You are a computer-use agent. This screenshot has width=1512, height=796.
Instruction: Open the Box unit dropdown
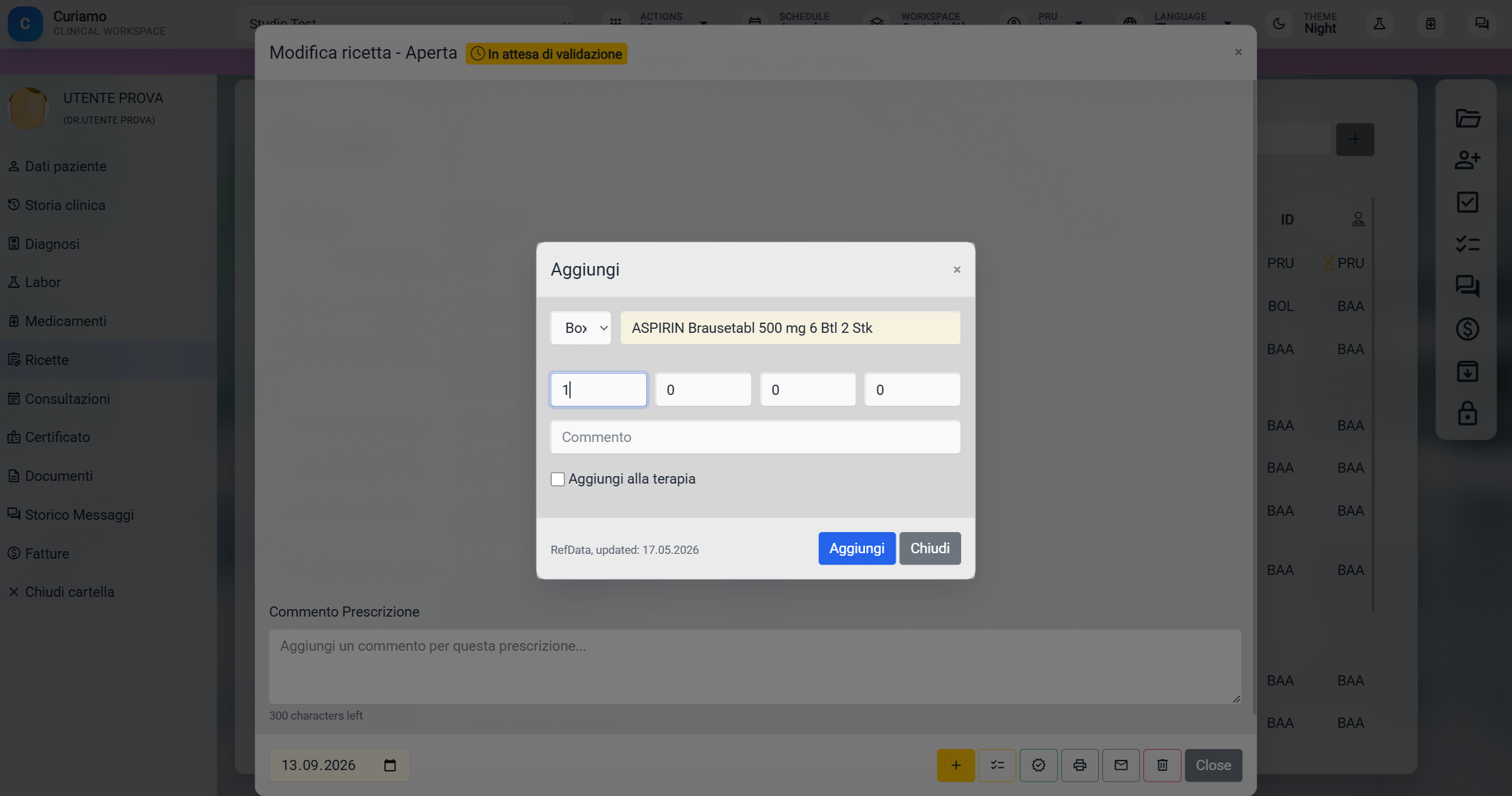click(x=581, y=328)
